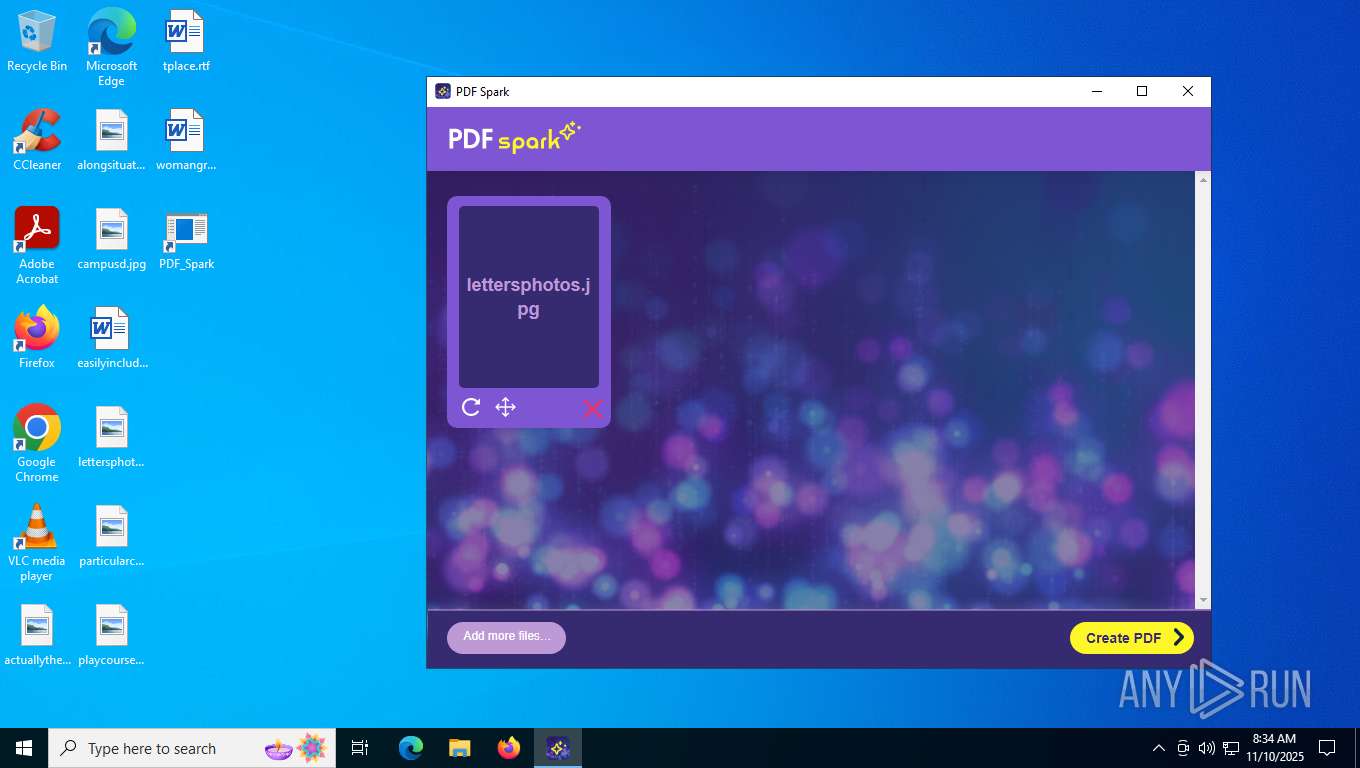The width and height of the screenshot is (1360, 768).
Task: Select the particularc... image file on desktop
Action: pos(111,536)
